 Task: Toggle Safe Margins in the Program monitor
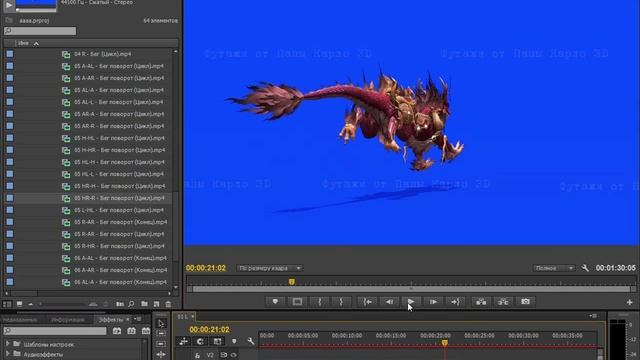[297, 302]
